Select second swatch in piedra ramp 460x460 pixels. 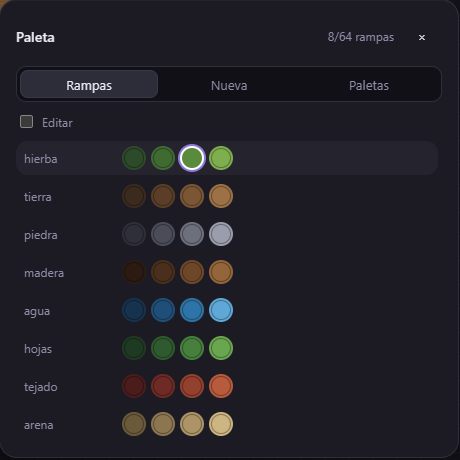coord(163,234)
